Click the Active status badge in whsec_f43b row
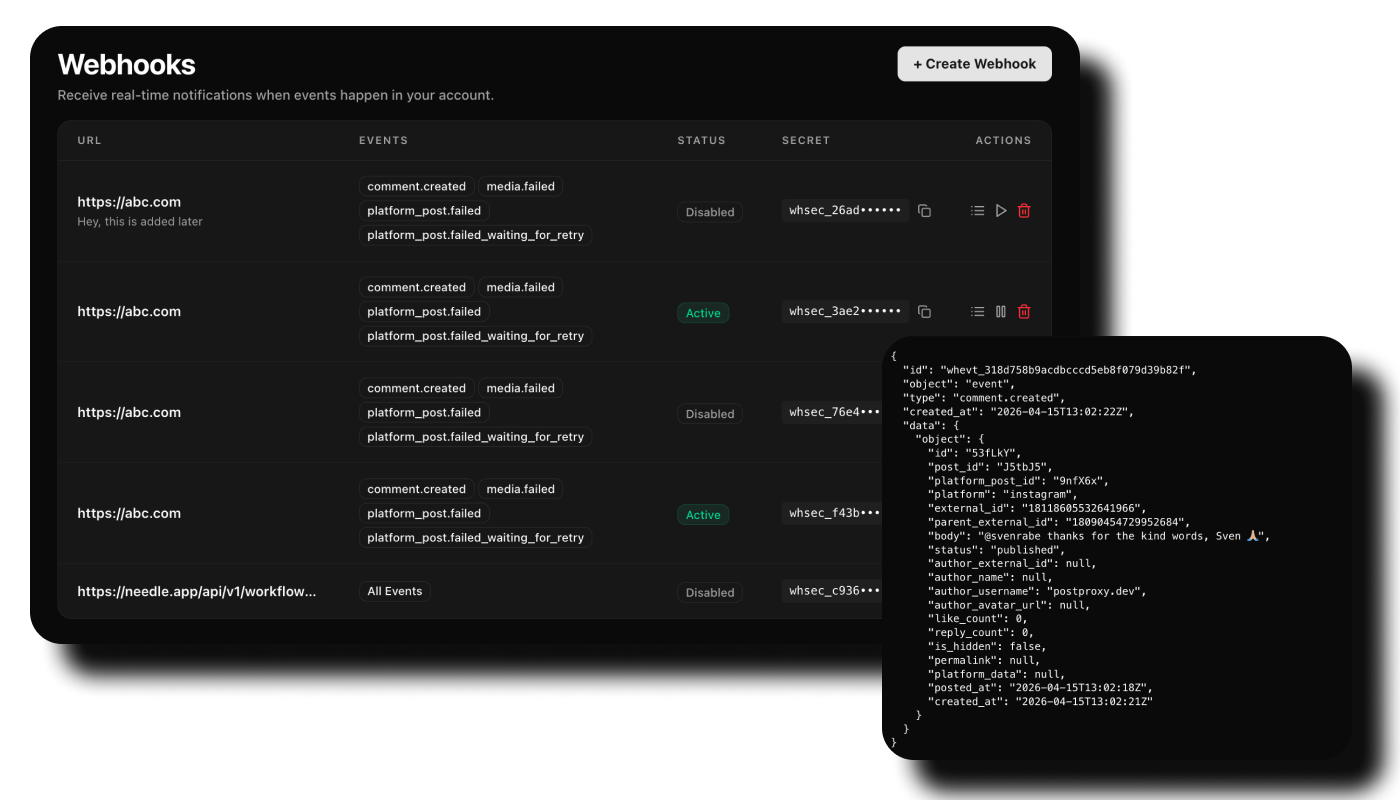1400x800 pixels. point(703,515)
